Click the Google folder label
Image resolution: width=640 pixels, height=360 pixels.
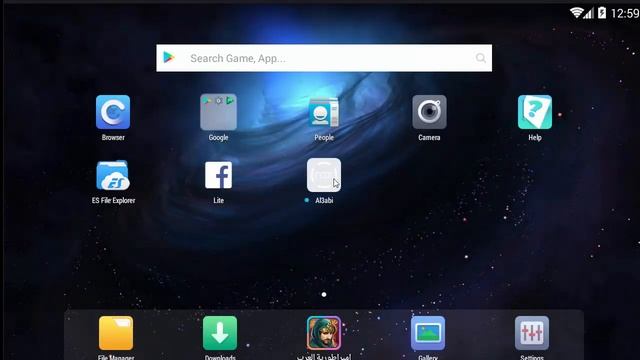point(218,138)
